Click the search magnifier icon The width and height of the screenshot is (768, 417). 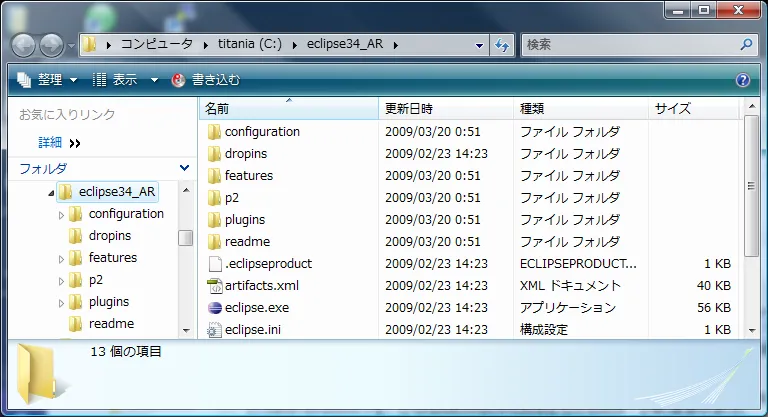[746, 45]
